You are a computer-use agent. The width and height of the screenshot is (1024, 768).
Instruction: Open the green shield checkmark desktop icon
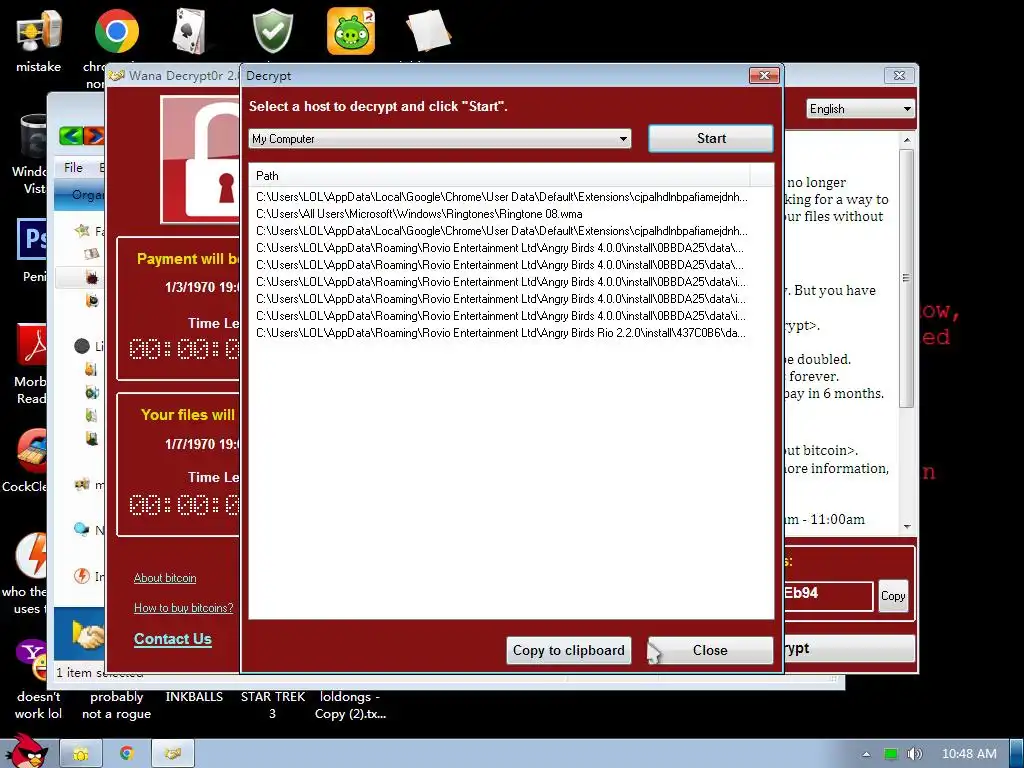coord(272,31)
